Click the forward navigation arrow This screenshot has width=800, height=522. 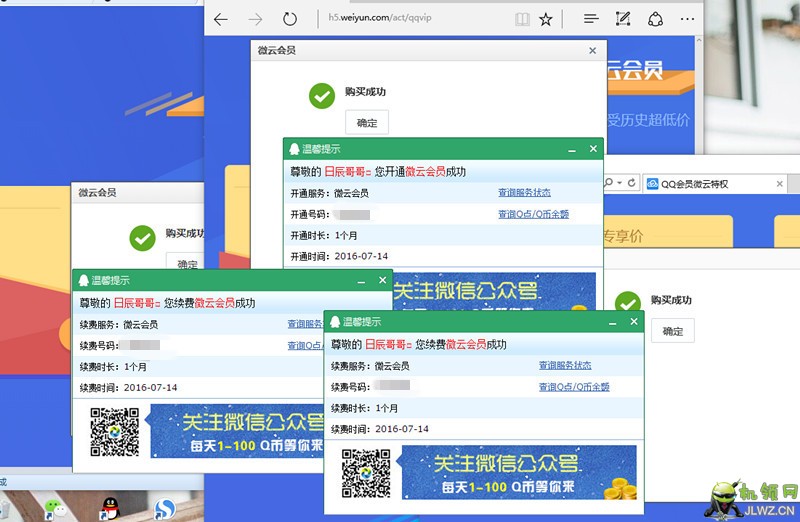tap(255, 19)
